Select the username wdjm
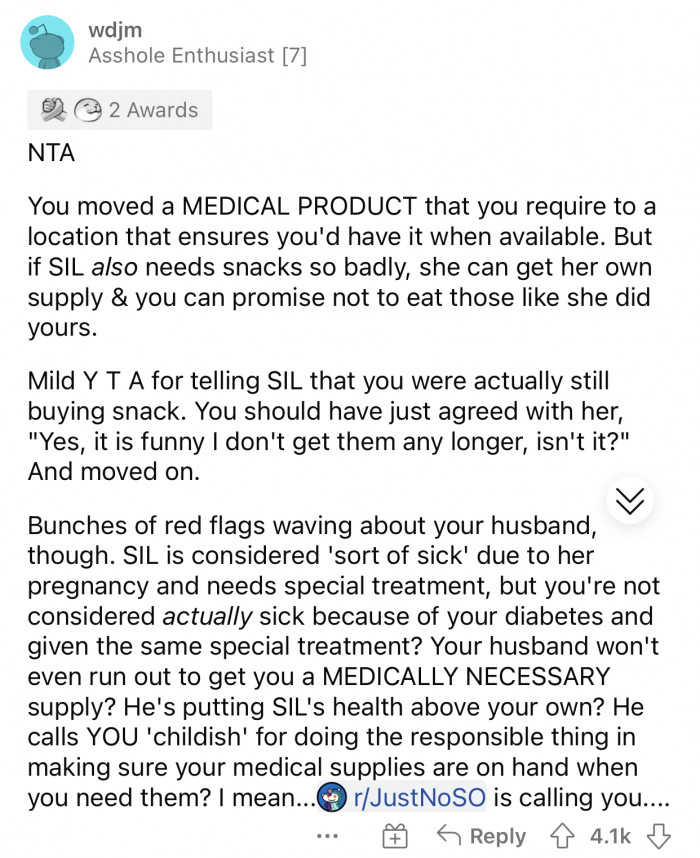The height and width of the screenshot is (858, 700). tap(113, 29)
